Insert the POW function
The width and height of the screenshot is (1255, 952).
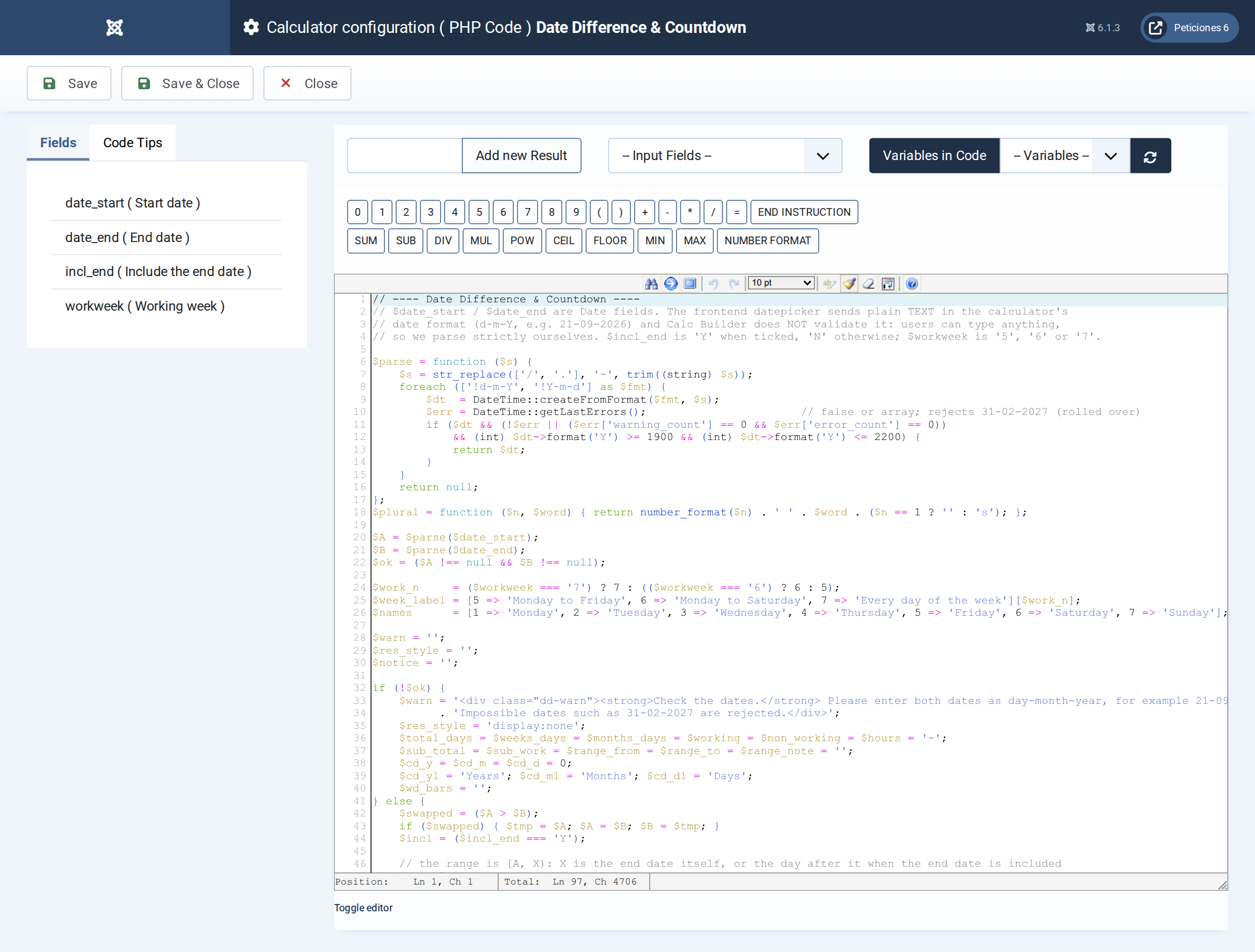(522, 240)
